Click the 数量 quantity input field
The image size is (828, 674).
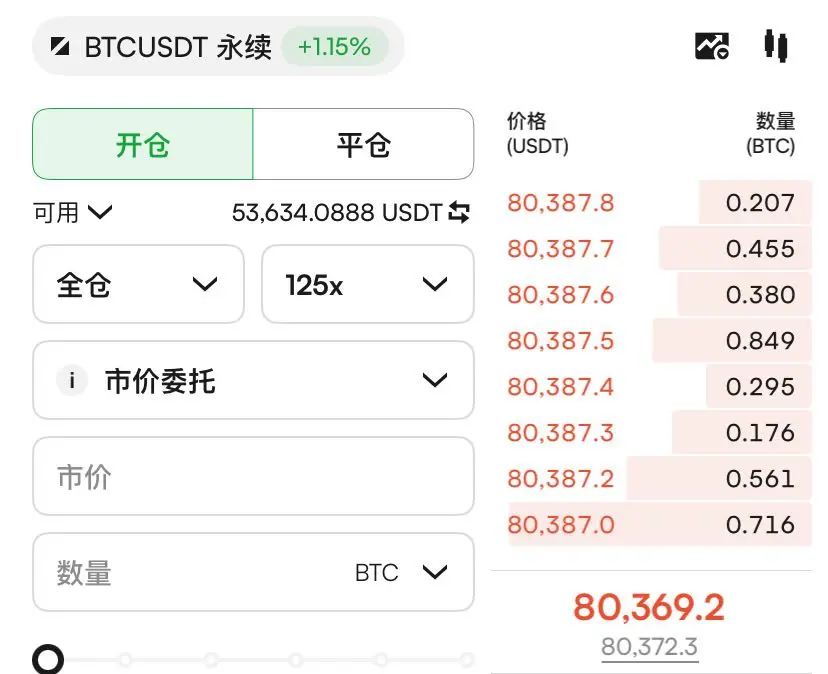coord(253,572)
